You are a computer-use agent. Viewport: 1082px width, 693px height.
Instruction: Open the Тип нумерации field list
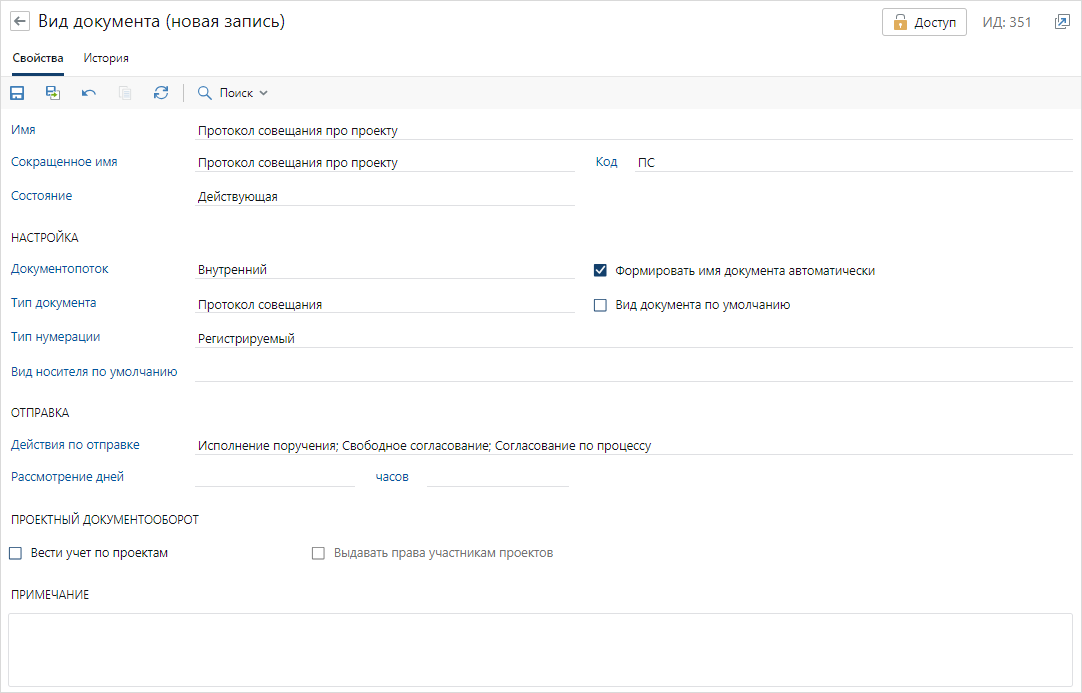(633, 339)
